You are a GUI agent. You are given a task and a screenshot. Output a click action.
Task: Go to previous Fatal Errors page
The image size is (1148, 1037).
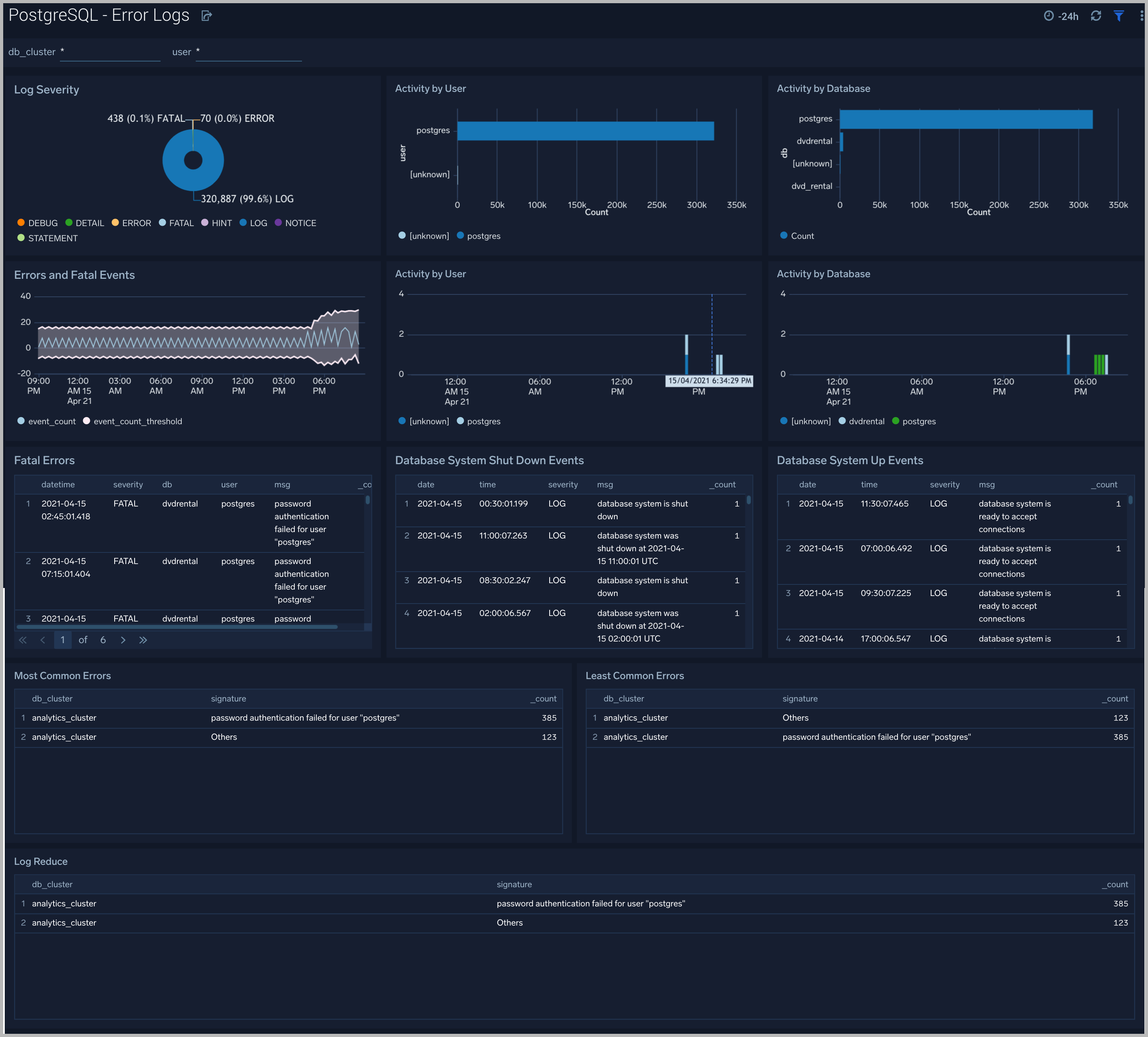click(43, 640)
